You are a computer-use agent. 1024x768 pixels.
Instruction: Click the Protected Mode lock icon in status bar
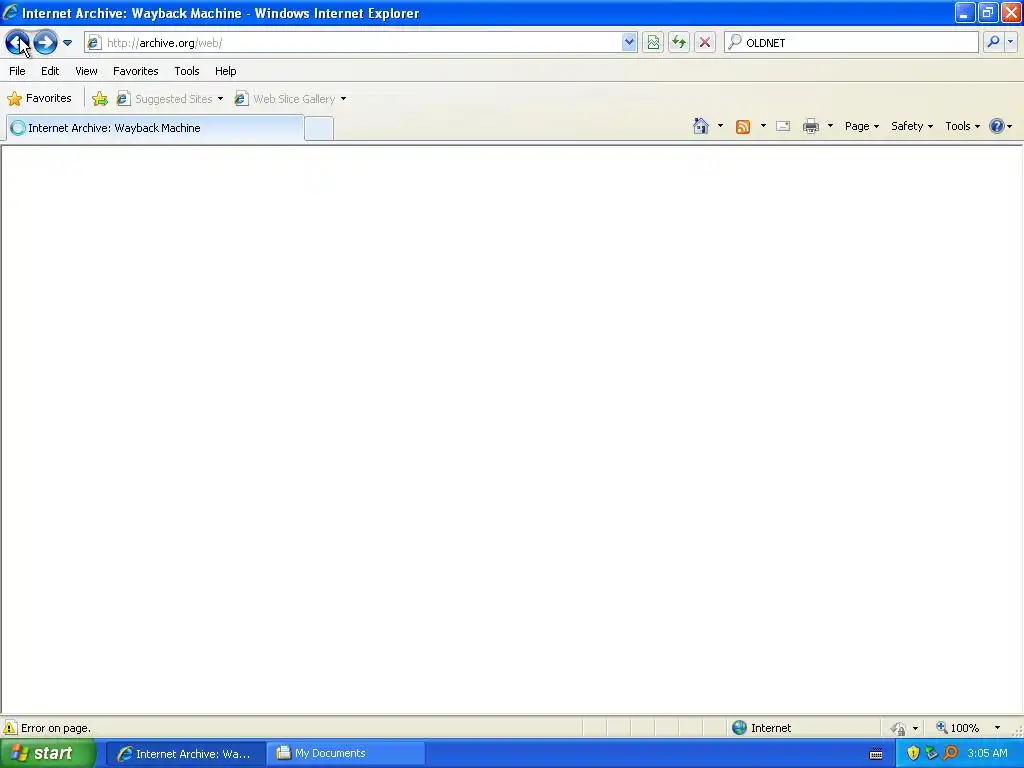899,728
